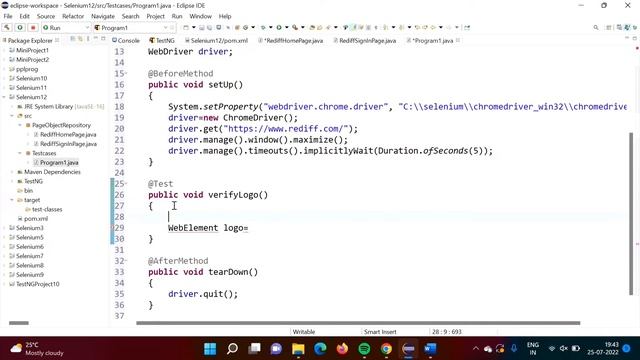Open Spotify from the Windows taskbar

click(x=364, y=349)
